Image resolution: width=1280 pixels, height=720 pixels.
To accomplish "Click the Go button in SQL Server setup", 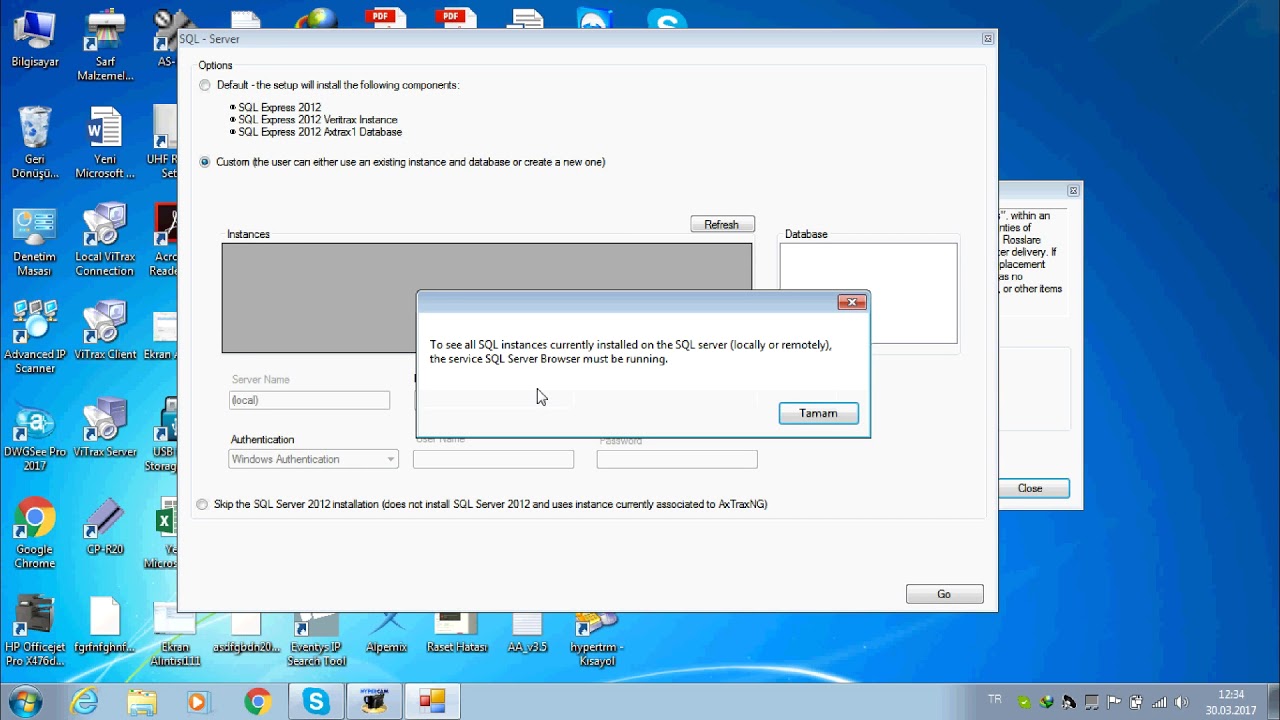I will point(944,594).
